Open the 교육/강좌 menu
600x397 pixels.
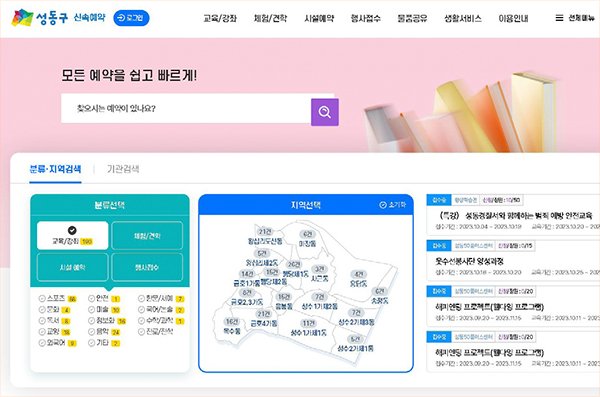(x=220, y=18)
